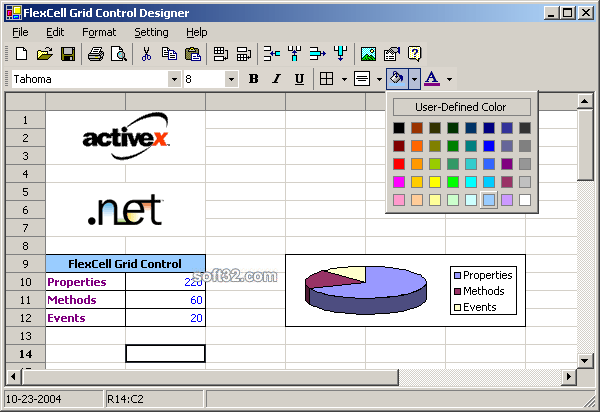600x412 pixels.
Task: Select the Properties cell
Action: point(85,282)
